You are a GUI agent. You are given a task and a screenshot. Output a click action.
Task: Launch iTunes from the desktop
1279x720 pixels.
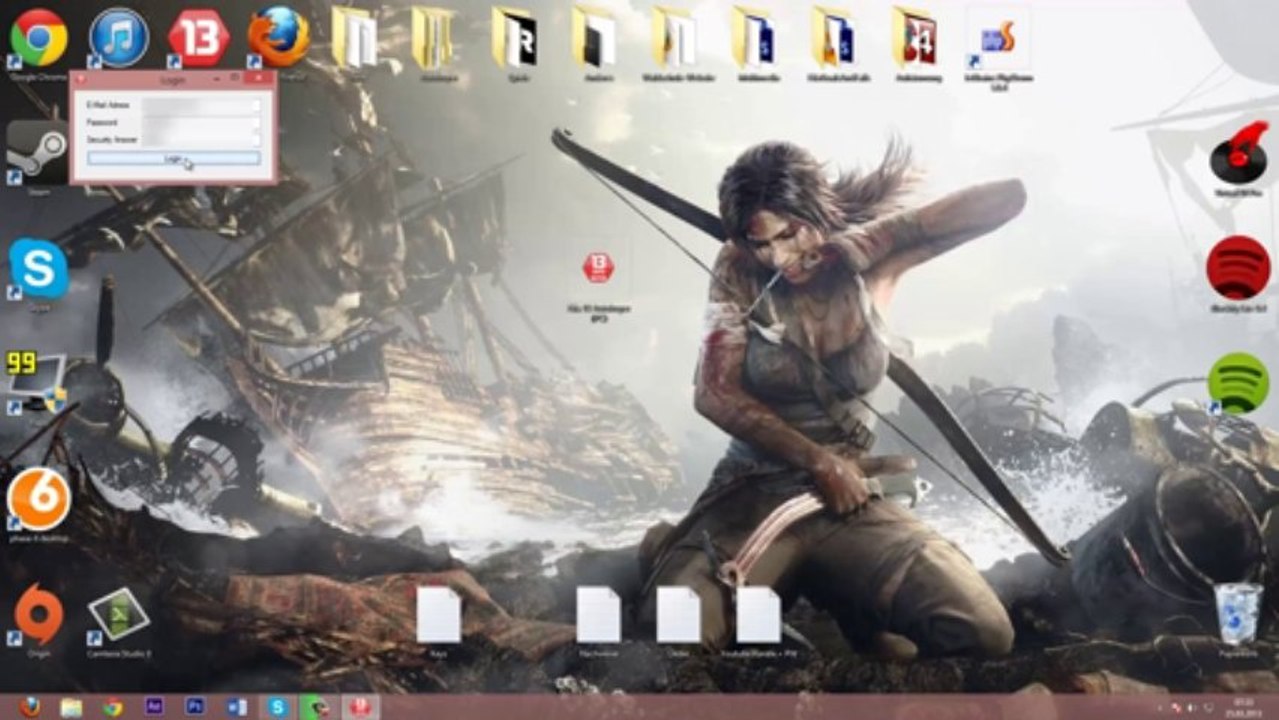click(119, 38)
